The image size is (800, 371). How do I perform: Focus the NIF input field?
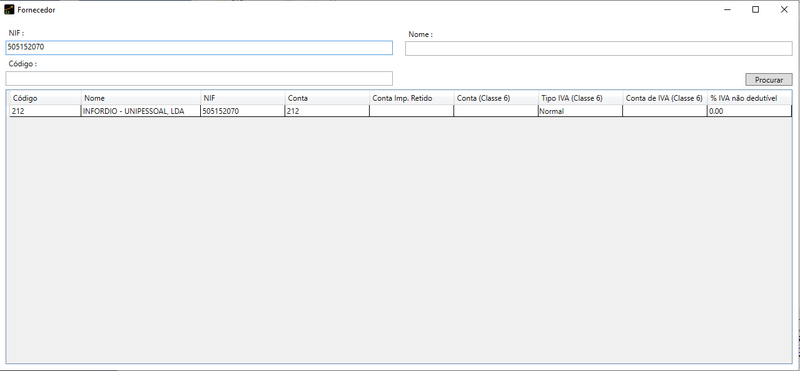coord(199,48)
